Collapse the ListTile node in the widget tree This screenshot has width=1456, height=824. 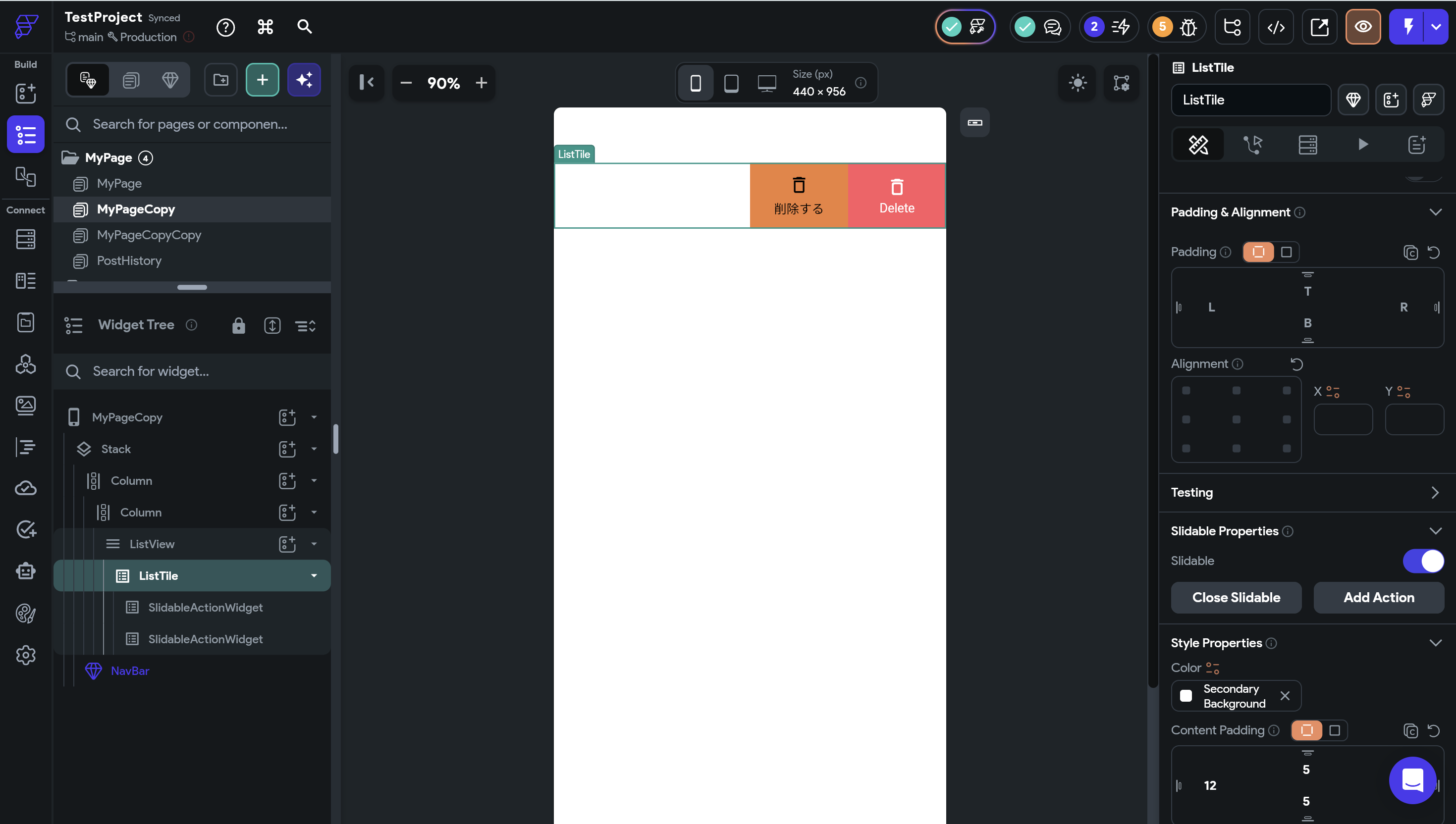click(x=314, y=575)
